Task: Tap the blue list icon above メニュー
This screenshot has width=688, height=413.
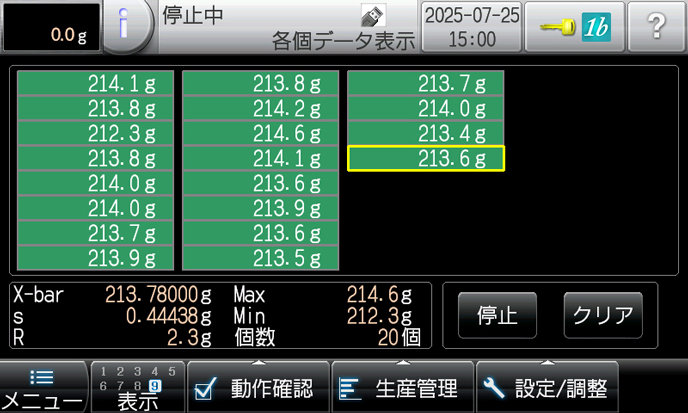Action: tap(42, 377)
